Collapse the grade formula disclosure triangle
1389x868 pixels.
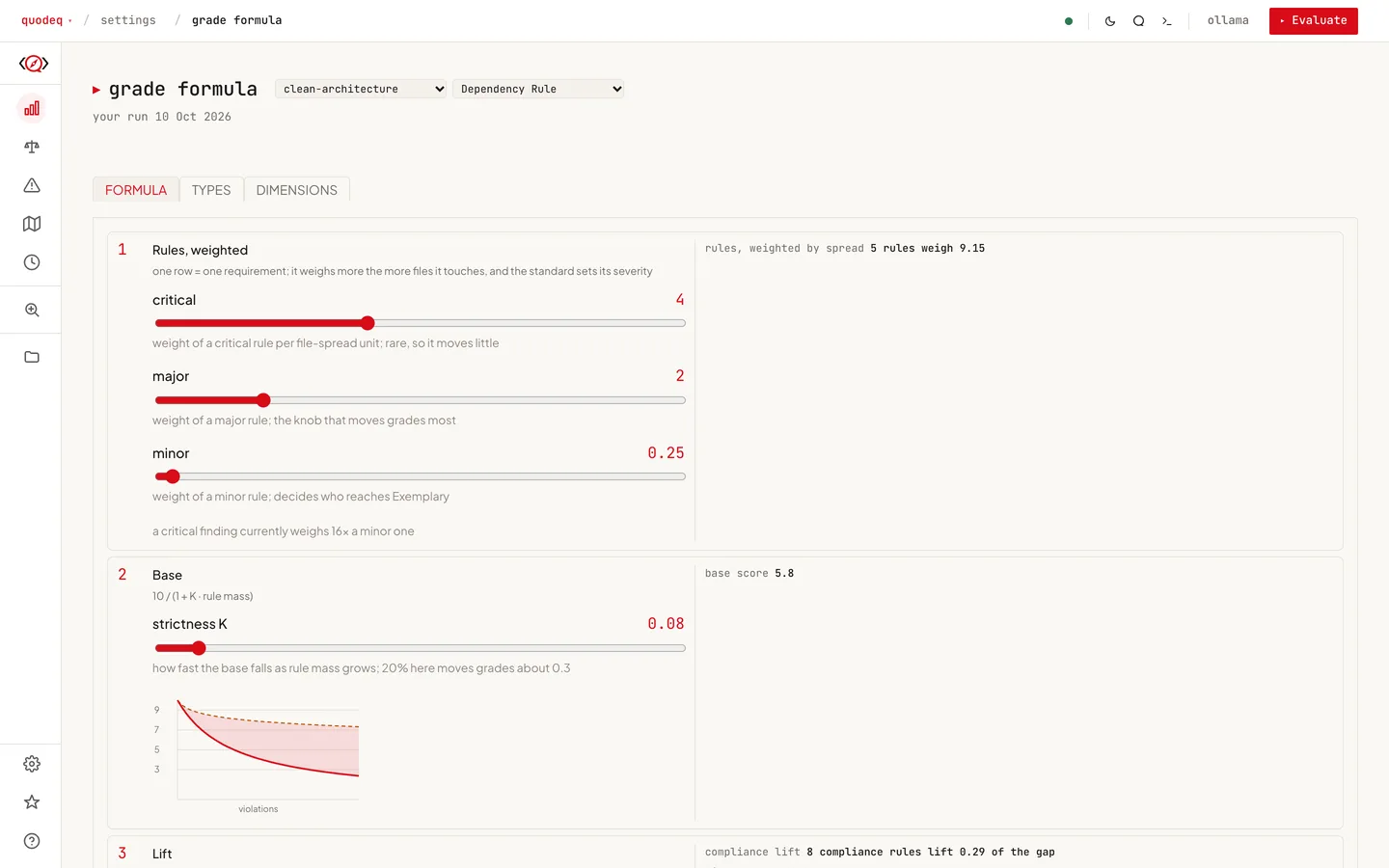click(96, 90)
